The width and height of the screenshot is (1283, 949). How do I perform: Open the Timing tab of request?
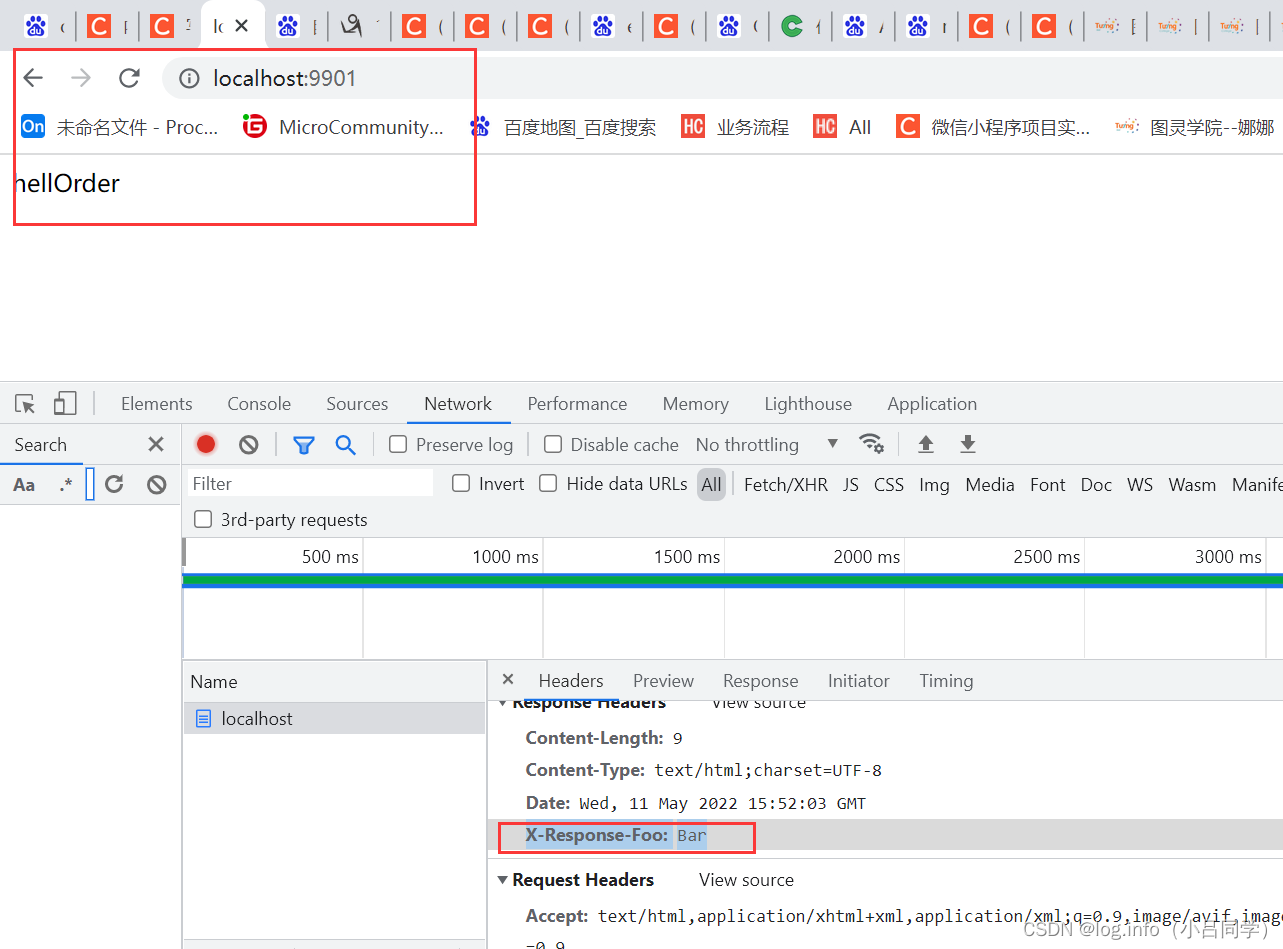coord(946,681)
